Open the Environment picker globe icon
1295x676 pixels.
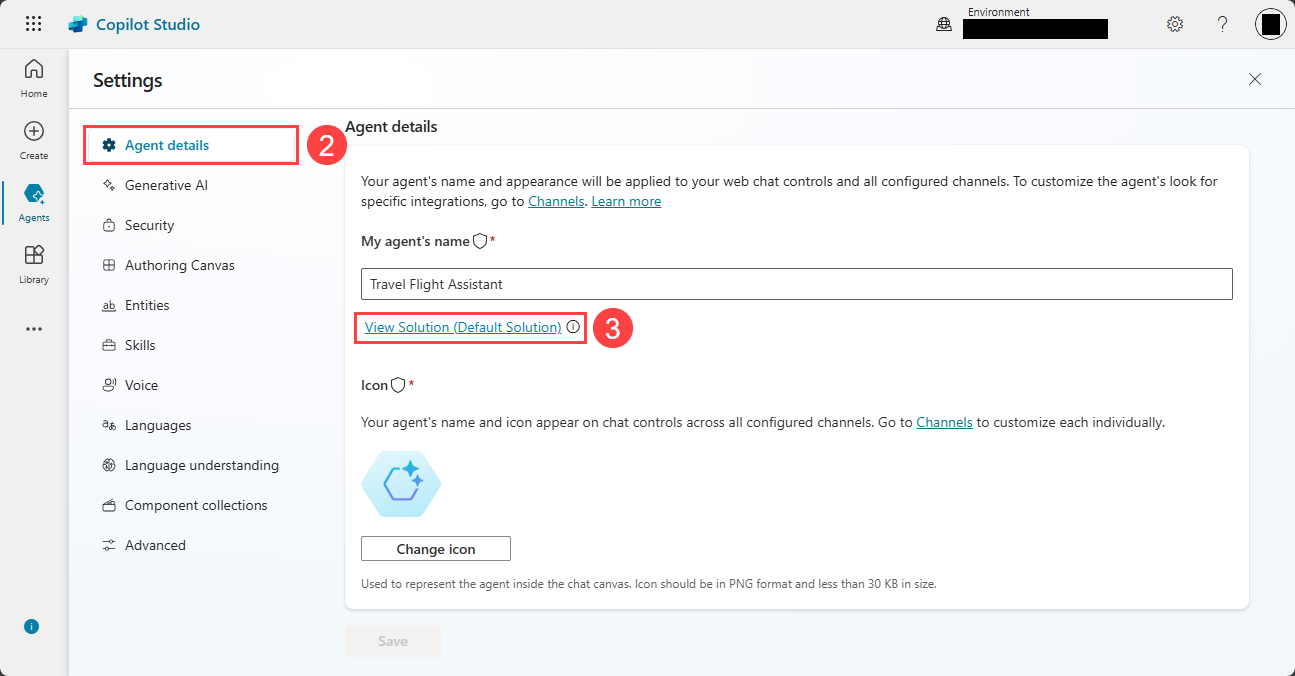(943, 25)
